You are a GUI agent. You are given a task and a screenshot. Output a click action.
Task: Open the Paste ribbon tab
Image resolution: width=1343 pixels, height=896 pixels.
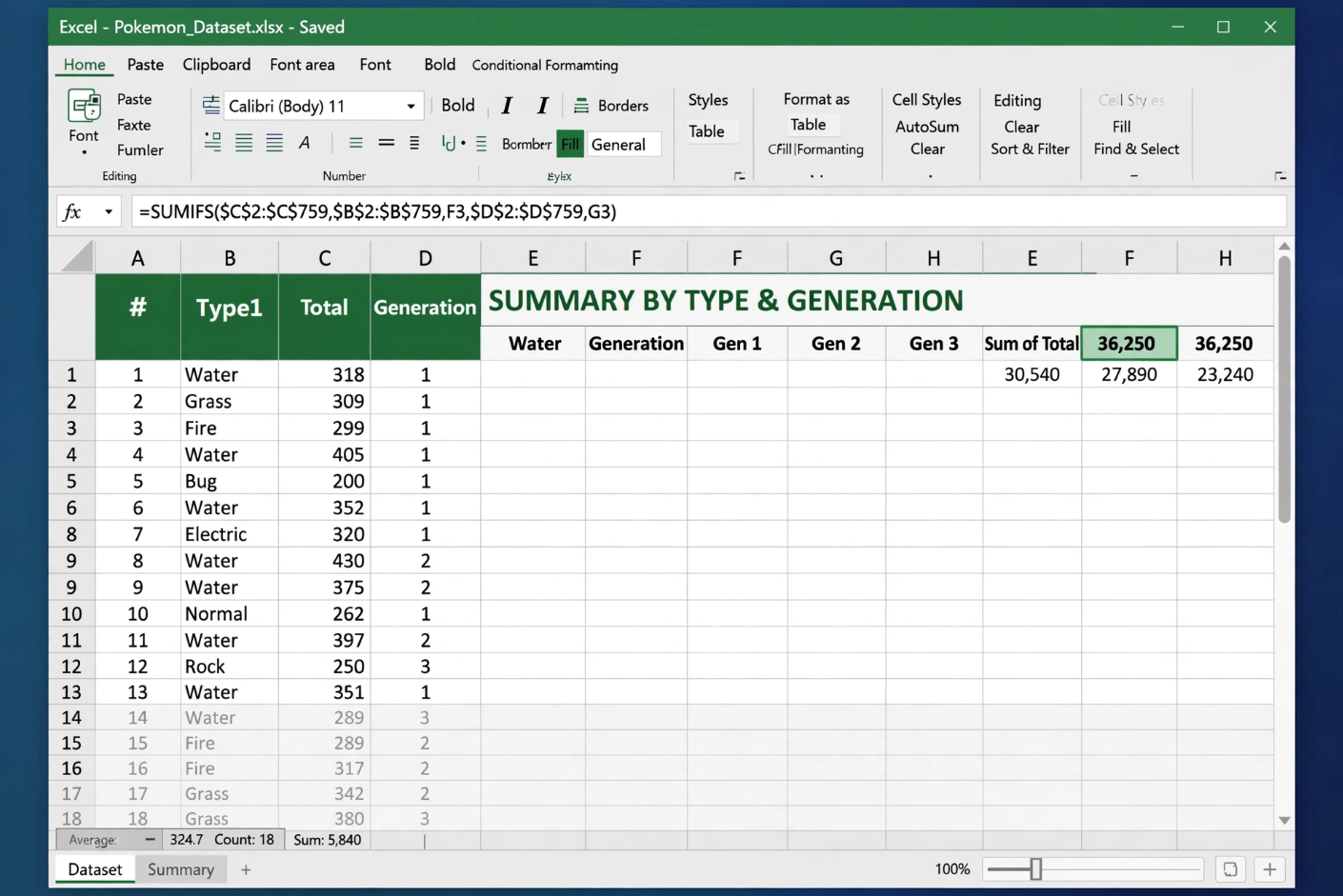[145, 65]
